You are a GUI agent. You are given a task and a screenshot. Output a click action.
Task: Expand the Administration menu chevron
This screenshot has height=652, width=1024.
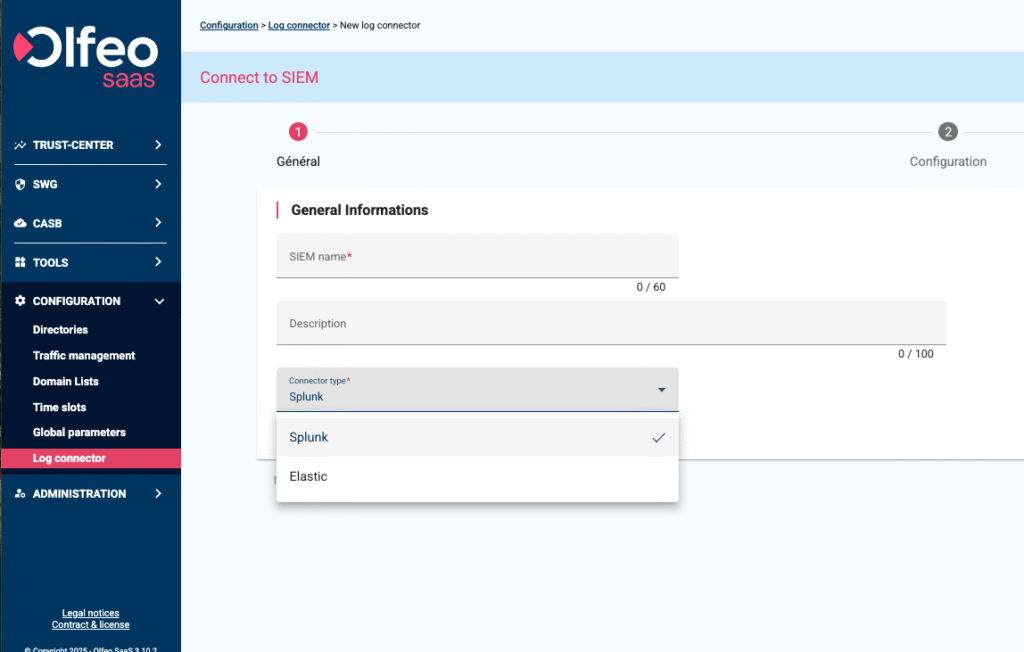coord(158,494)
